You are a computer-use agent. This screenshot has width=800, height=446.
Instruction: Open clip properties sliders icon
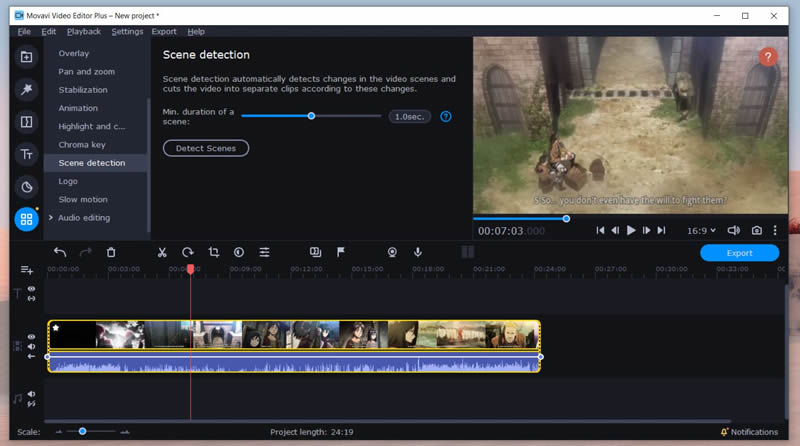tap(264, 252)
